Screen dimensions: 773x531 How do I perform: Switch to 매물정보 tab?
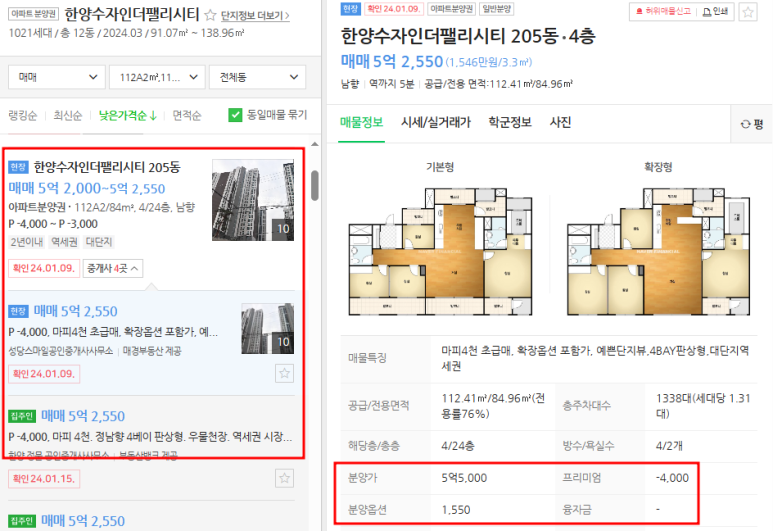[x=361, y=122]
